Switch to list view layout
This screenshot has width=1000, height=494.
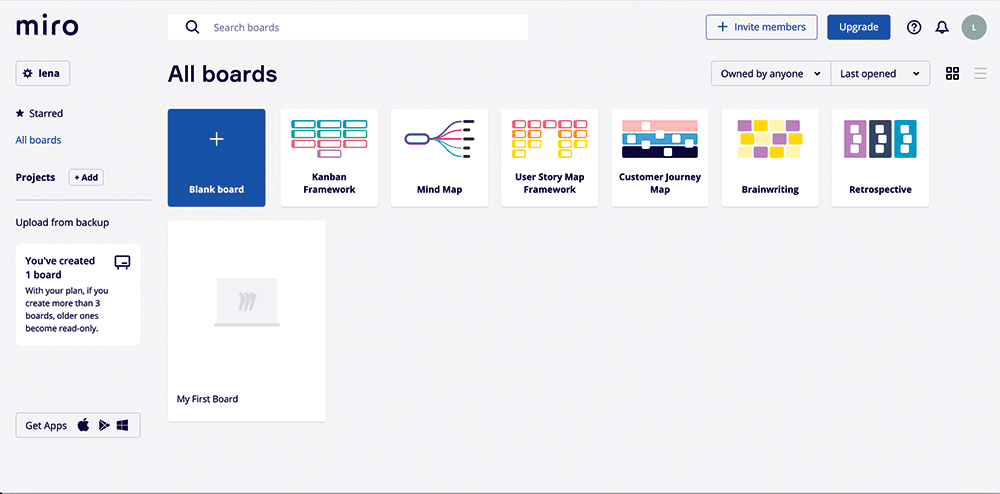coord(980,73)
